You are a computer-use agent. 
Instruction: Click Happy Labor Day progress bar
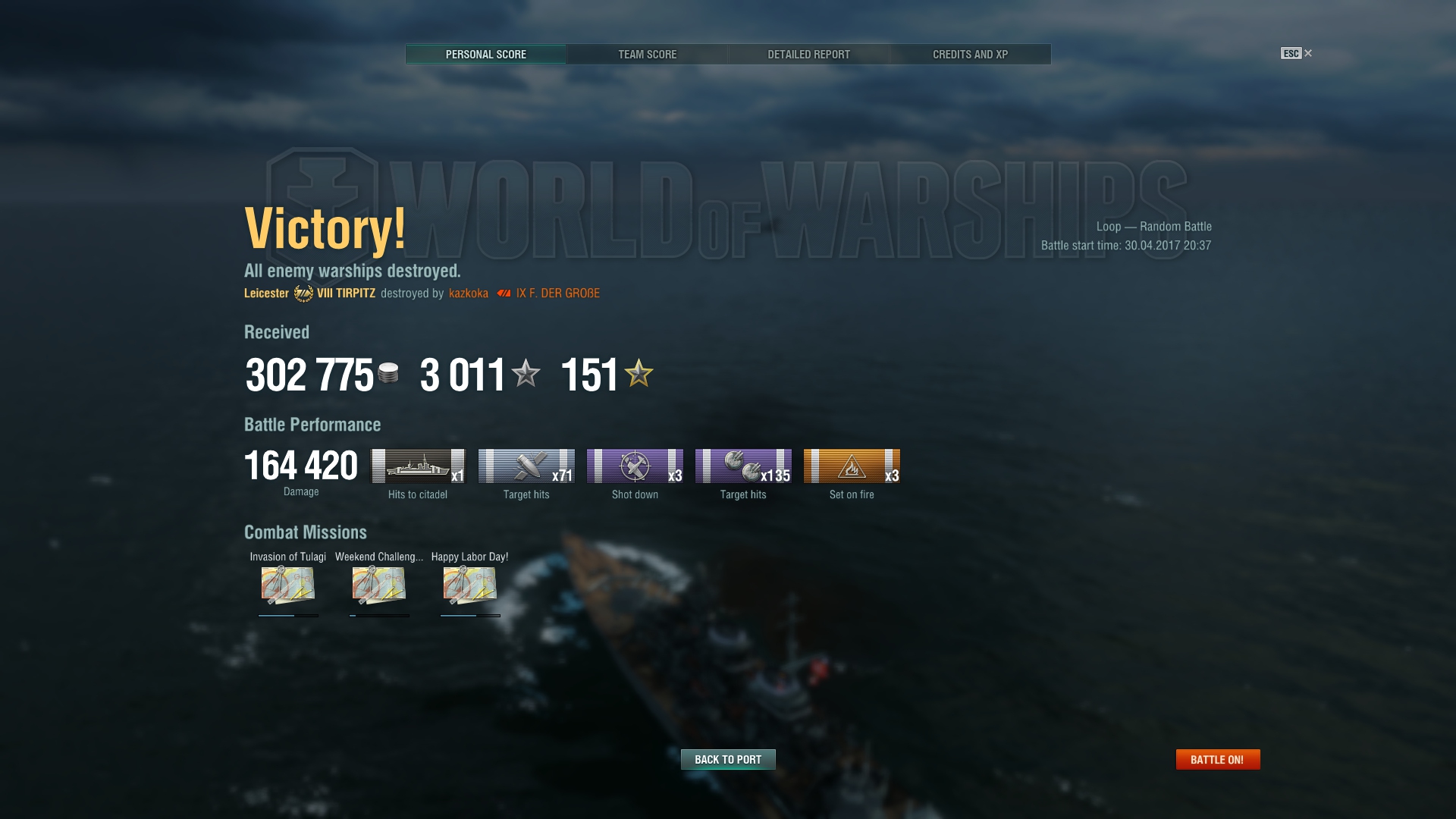point(470,616)
